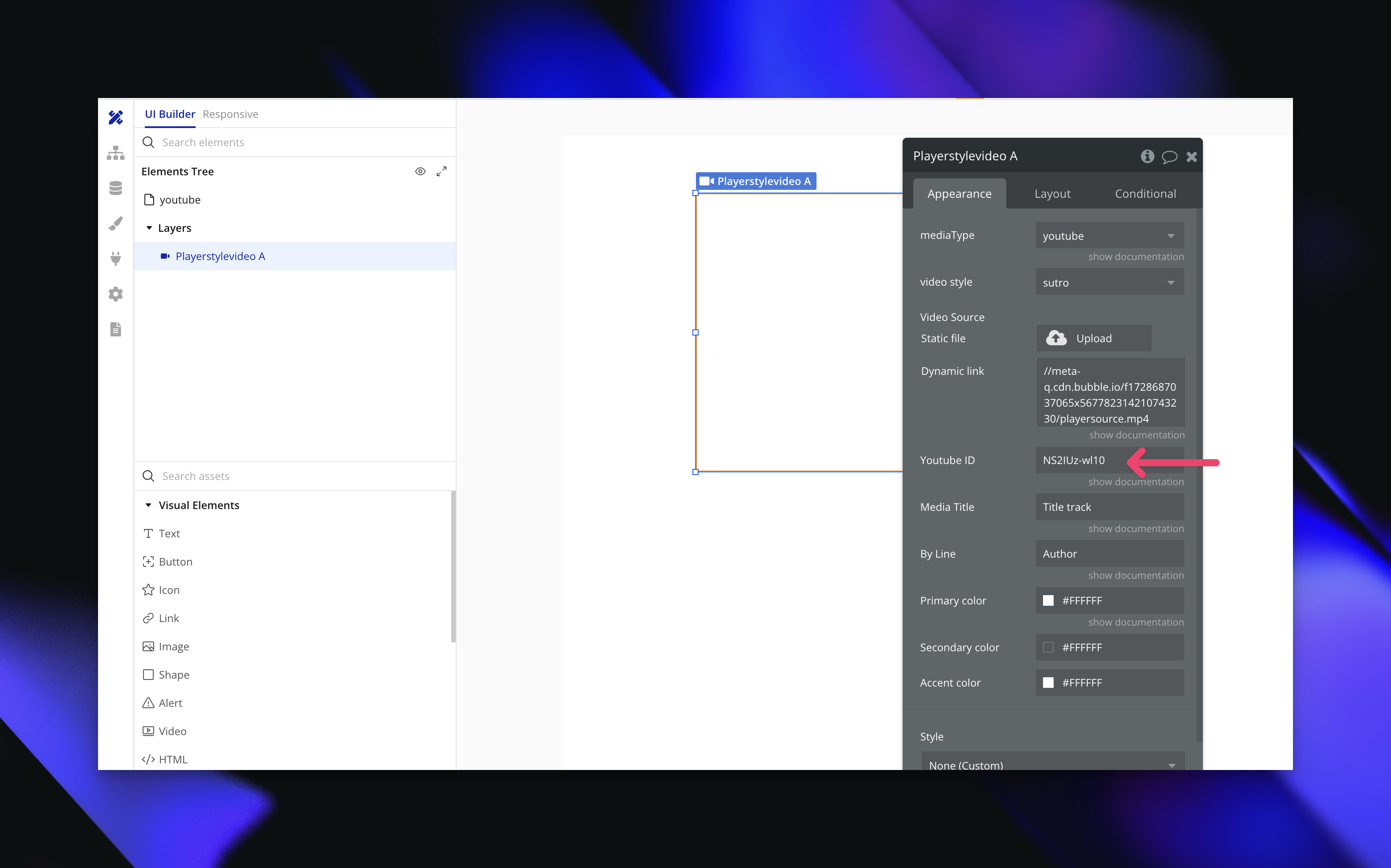Close the Playerstylevideo A property editor
Image resolution: width=1391 pixels, height=868 pixels.
tap(1192, 157)
